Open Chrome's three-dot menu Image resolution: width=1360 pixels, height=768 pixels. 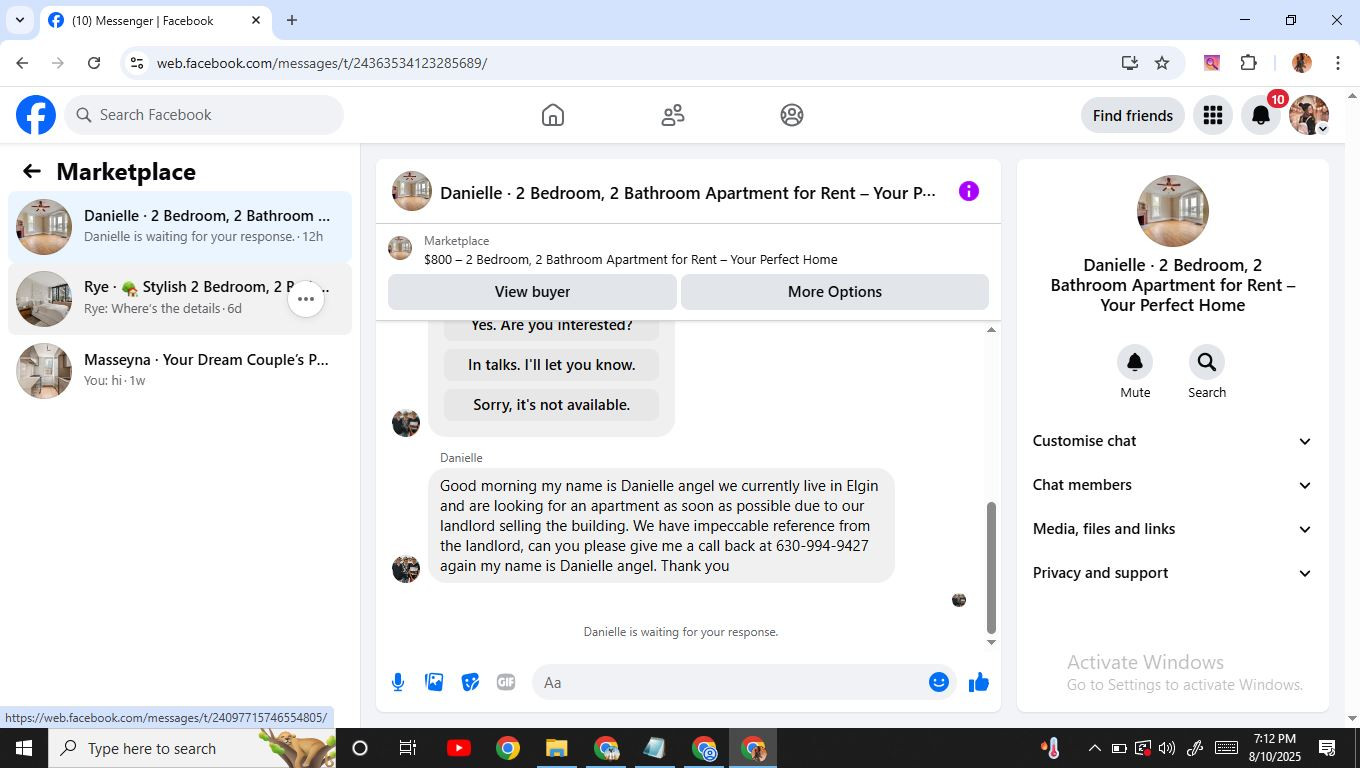pos(1338,63)
